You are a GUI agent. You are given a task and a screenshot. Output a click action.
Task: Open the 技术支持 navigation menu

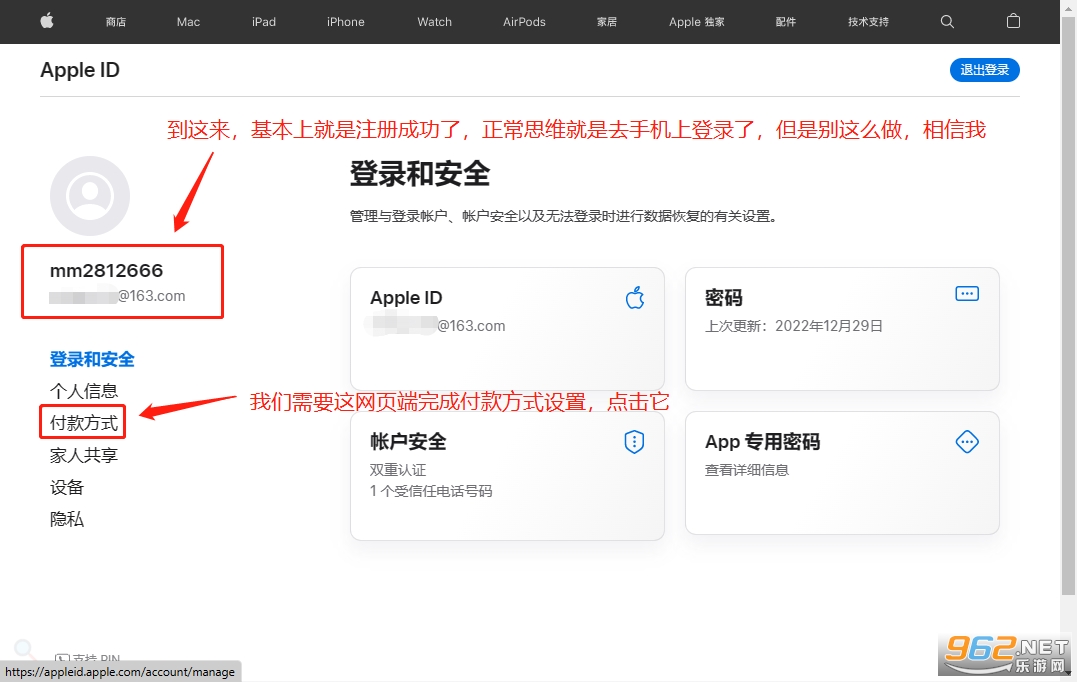(867, 21)
